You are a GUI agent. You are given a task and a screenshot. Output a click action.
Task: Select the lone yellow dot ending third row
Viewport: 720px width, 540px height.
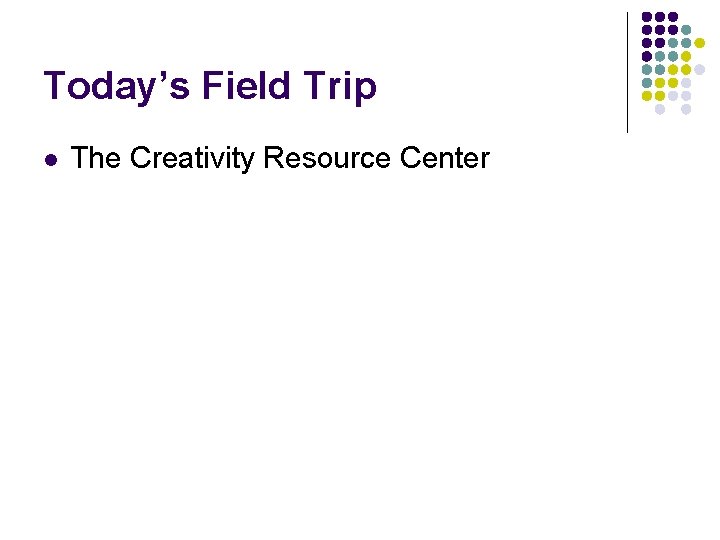(x=699, y=43)
